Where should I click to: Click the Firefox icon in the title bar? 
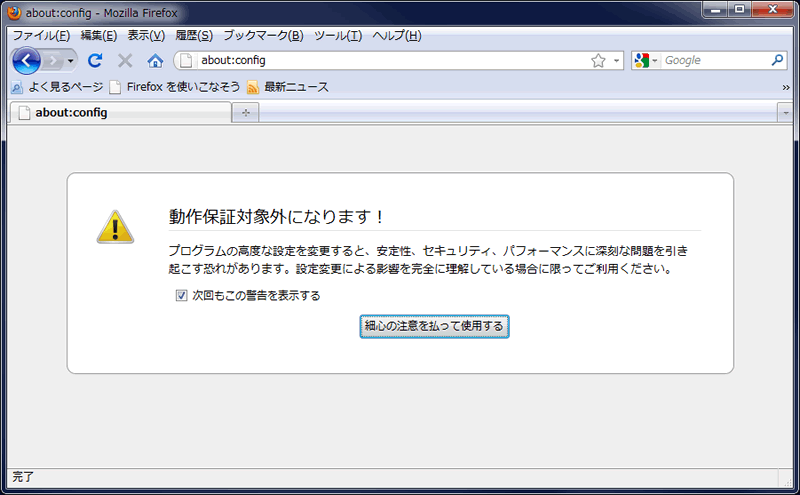click(14, 12)
